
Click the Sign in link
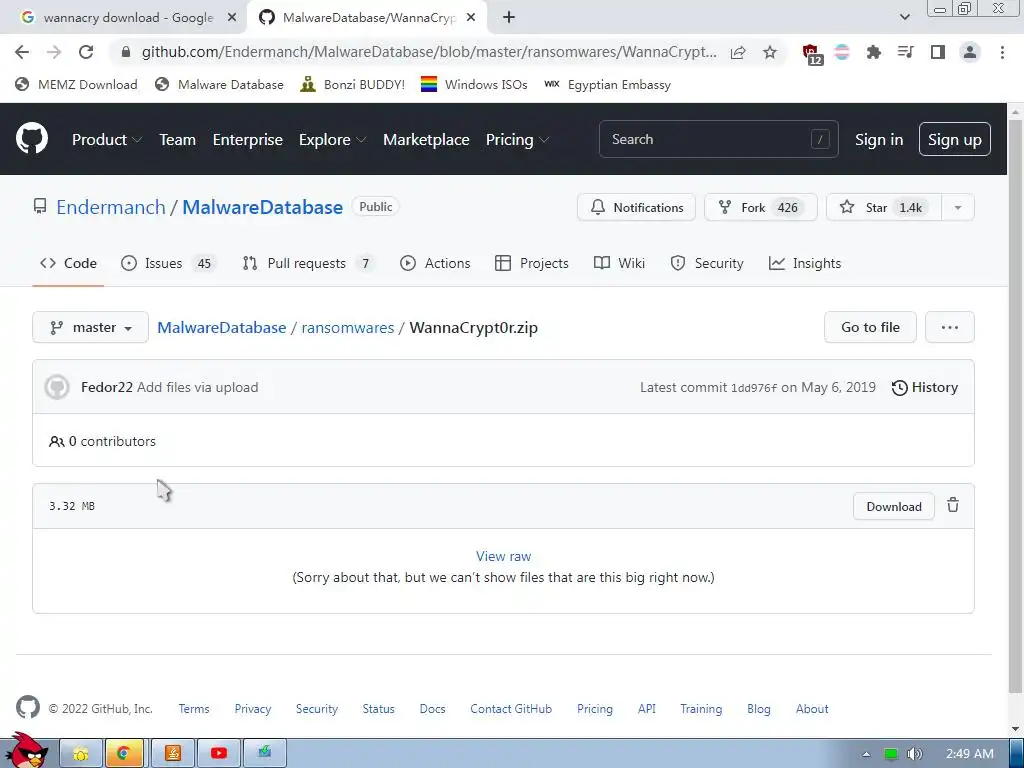[878, 140]
